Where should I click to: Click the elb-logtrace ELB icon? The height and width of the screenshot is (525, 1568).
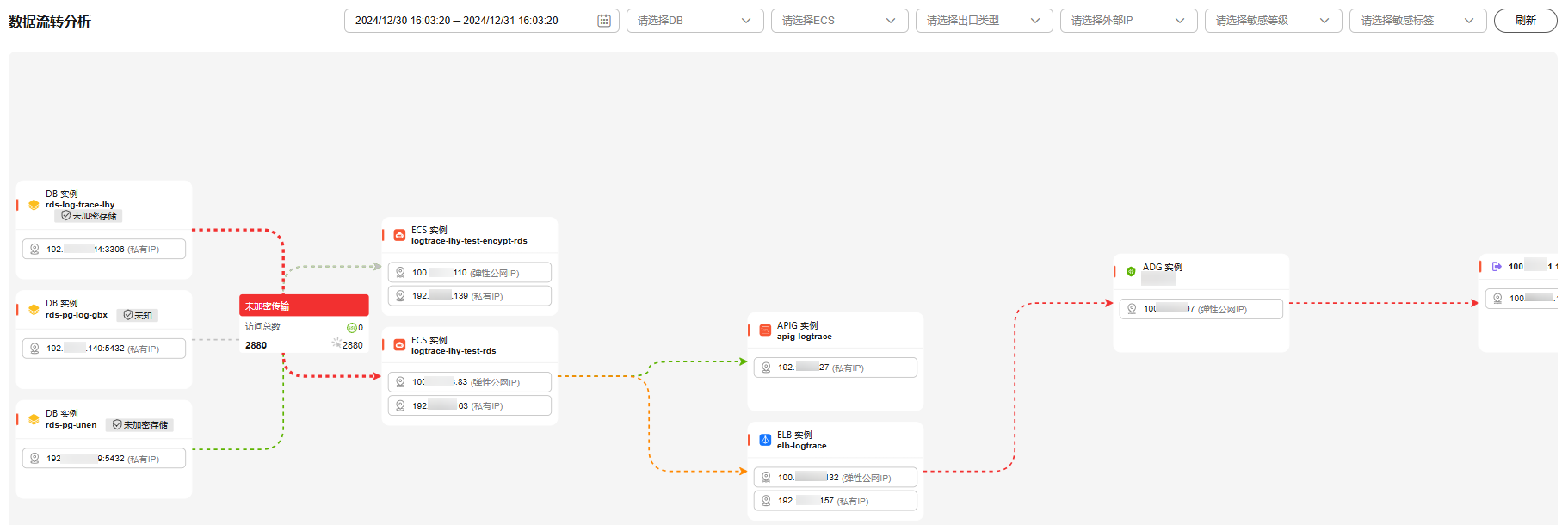click(x=765, y=440)
